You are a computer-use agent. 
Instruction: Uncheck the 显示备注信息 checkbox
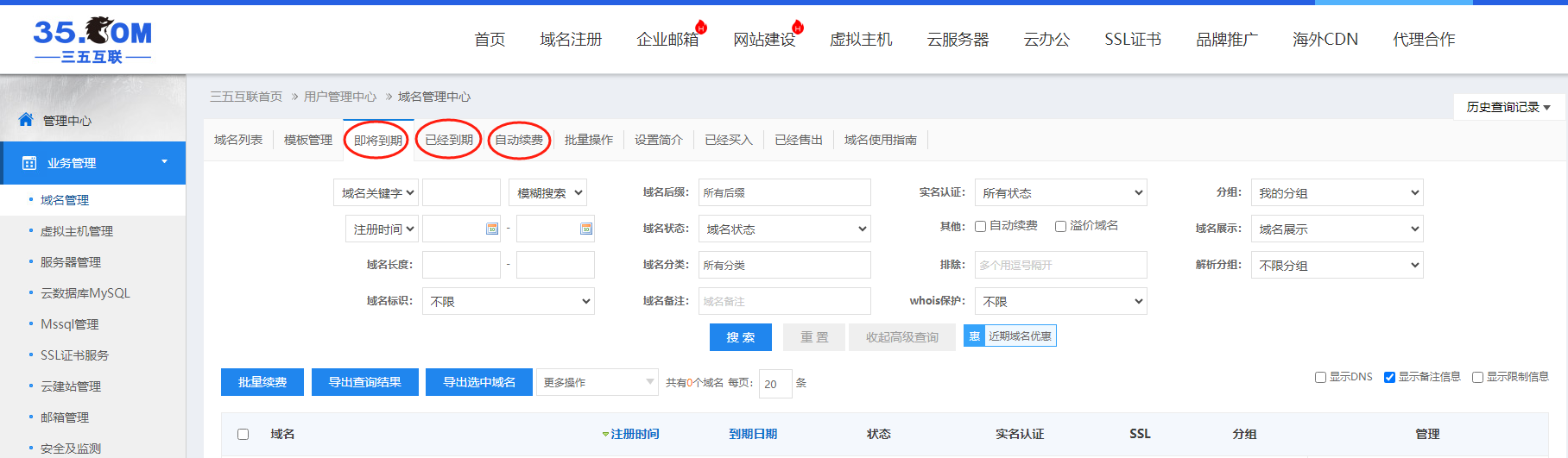pyautogui.click(x=1389, y=377)
